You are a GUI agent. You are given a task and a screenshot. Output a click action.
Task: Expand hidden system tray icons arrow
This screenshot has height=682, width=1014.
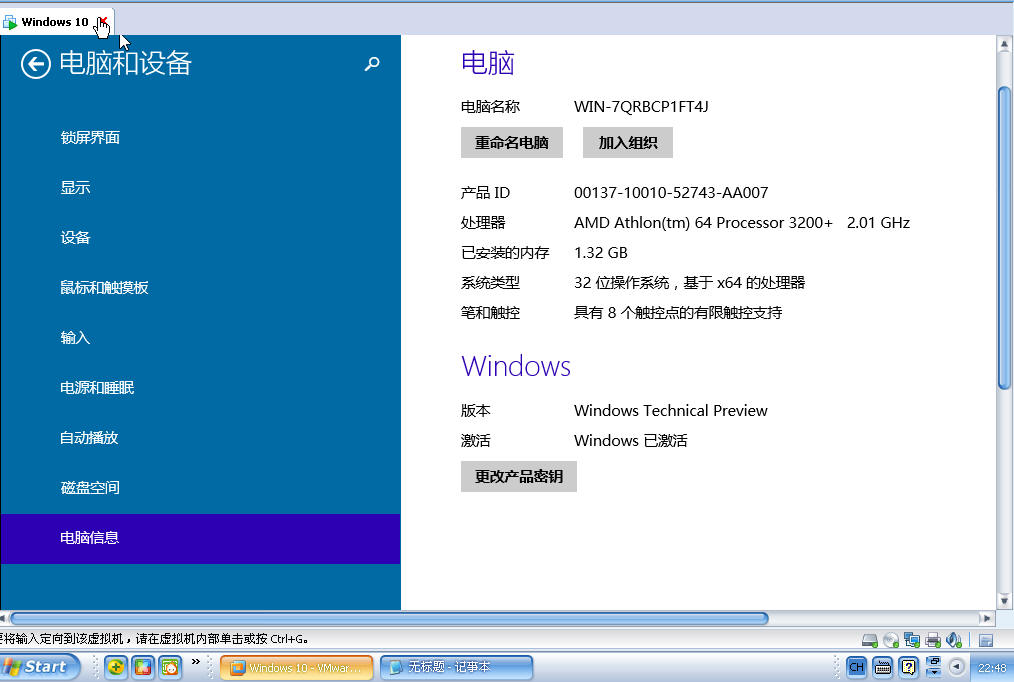click(x=957, y=666)
